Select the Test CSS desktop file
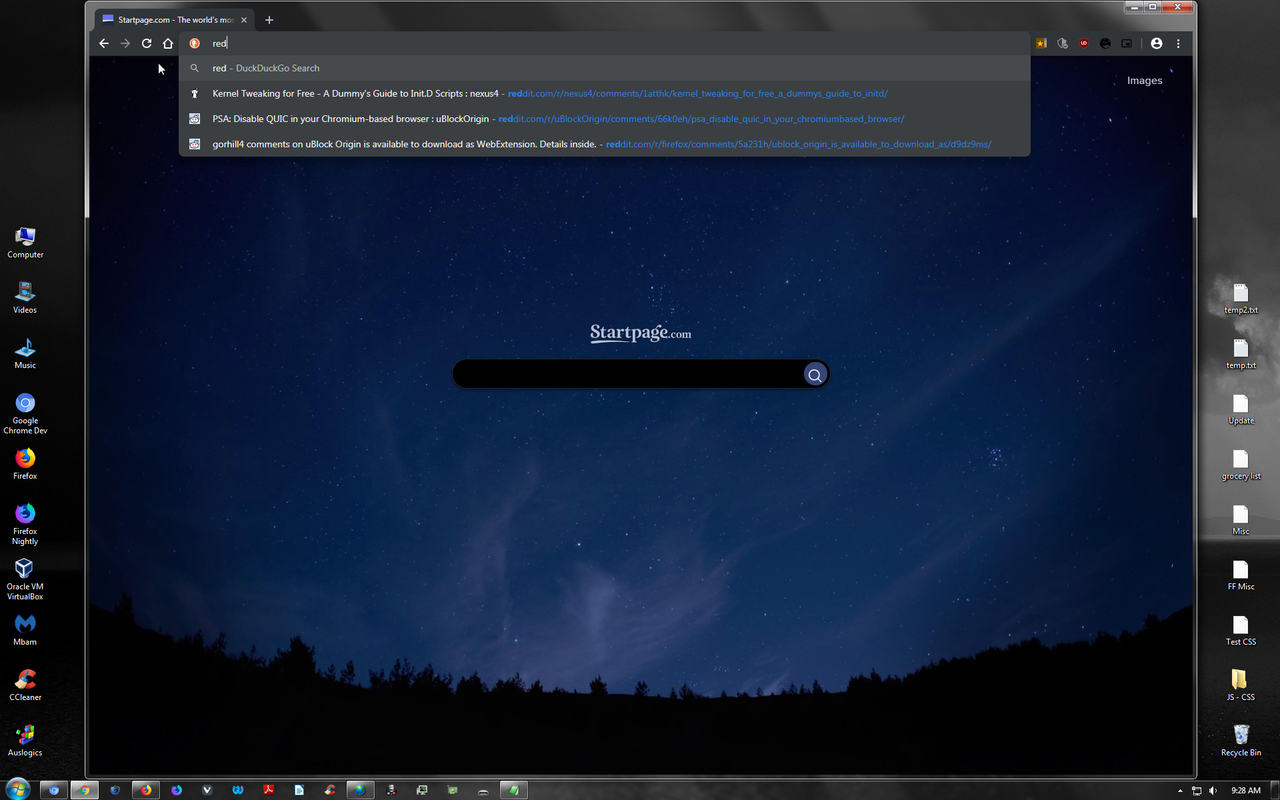The image size is (1280, 800). pyautogui.click(x=1241, y=631)
